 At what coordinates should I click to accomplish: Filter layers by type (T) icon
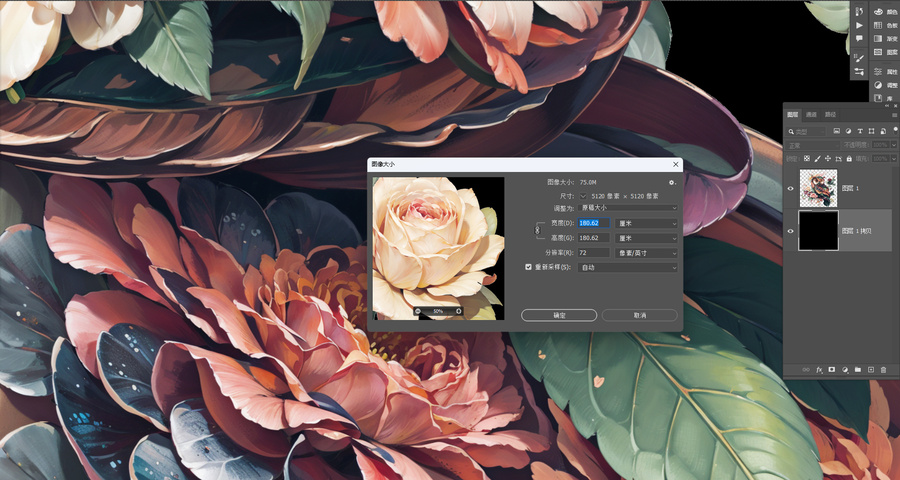860,131
